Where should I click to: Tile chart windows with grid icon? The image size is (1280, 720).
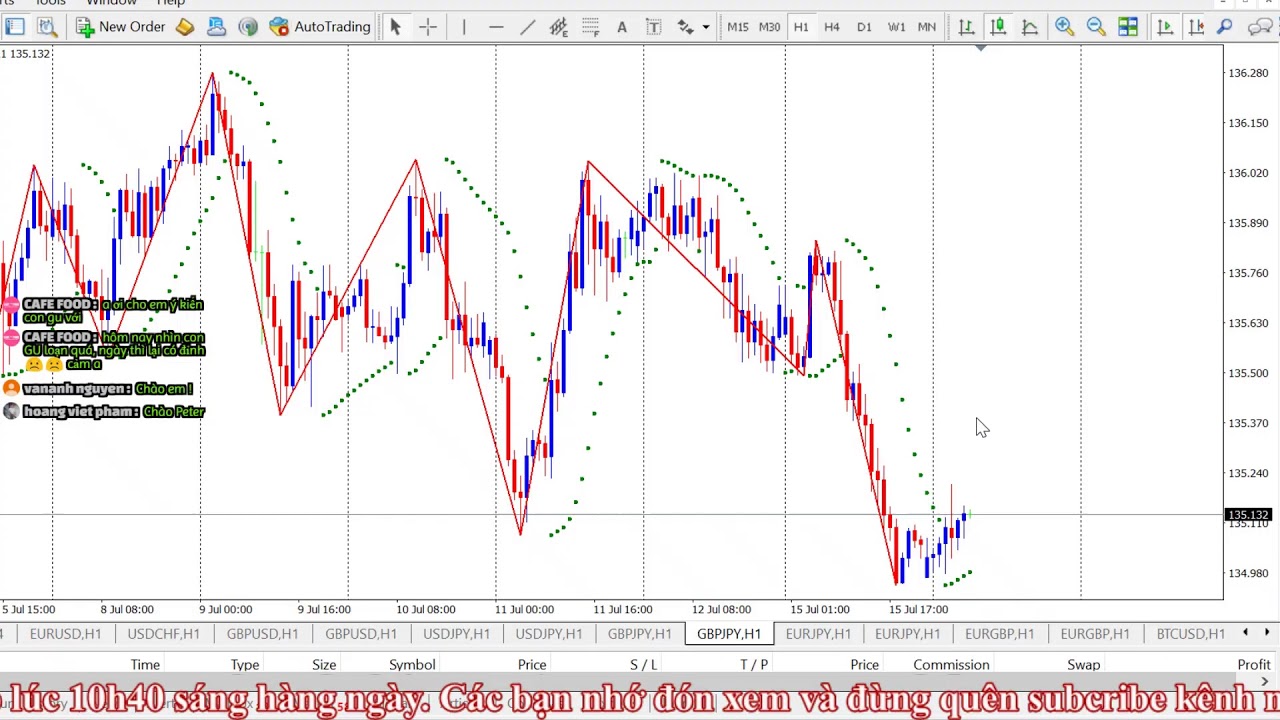coord(1128,27)
